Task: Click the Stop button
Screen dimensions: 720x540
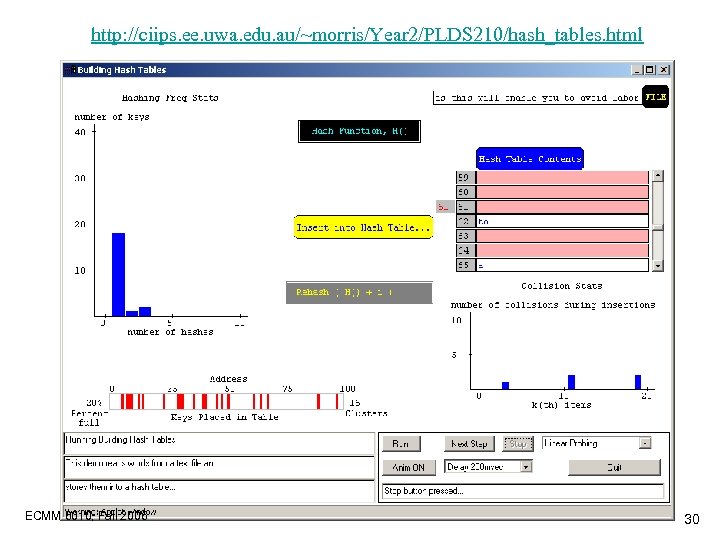Action: click(x=518, y=444)
